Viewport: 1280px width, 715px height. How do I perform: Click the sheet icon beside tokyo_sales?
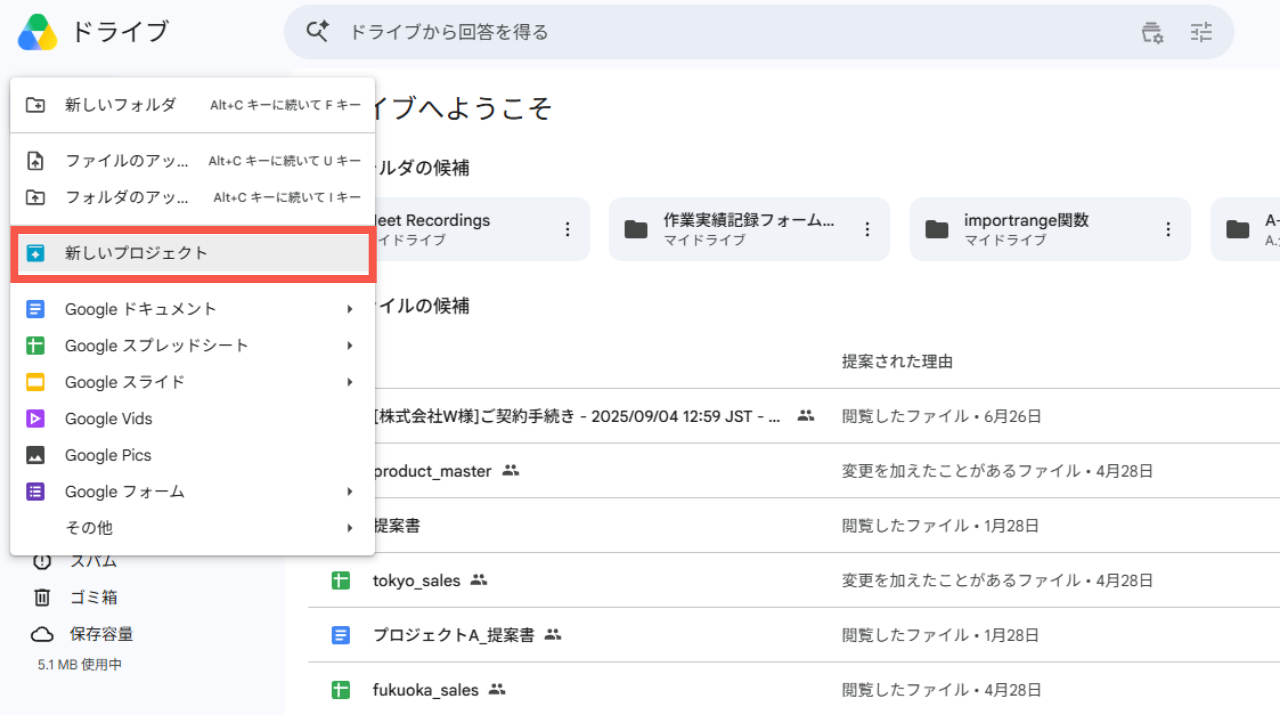coord(341,580)
